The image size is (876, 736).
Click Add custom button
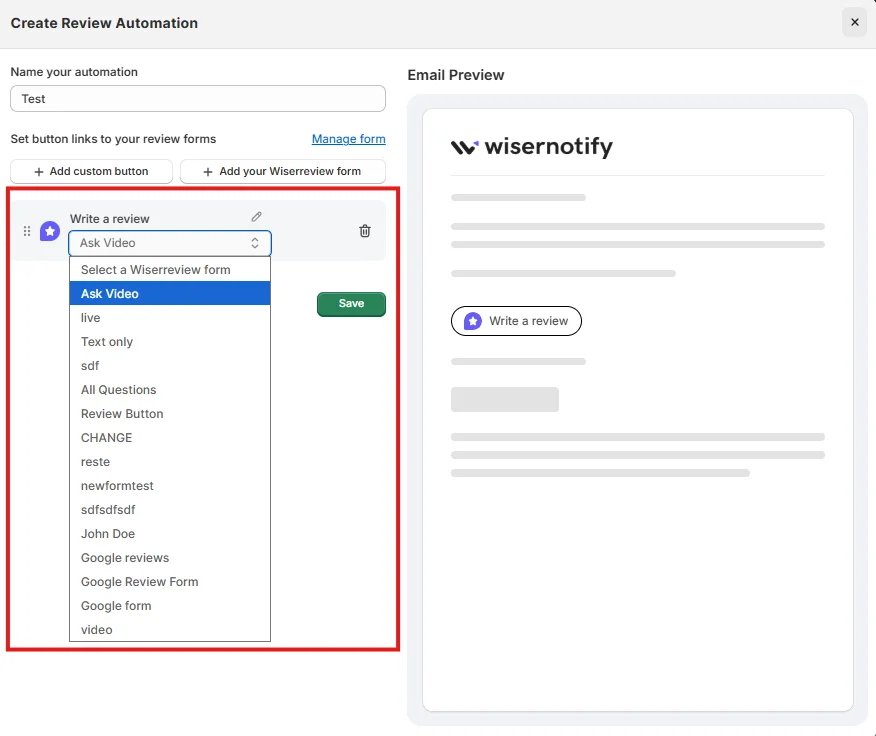point(91,171)
